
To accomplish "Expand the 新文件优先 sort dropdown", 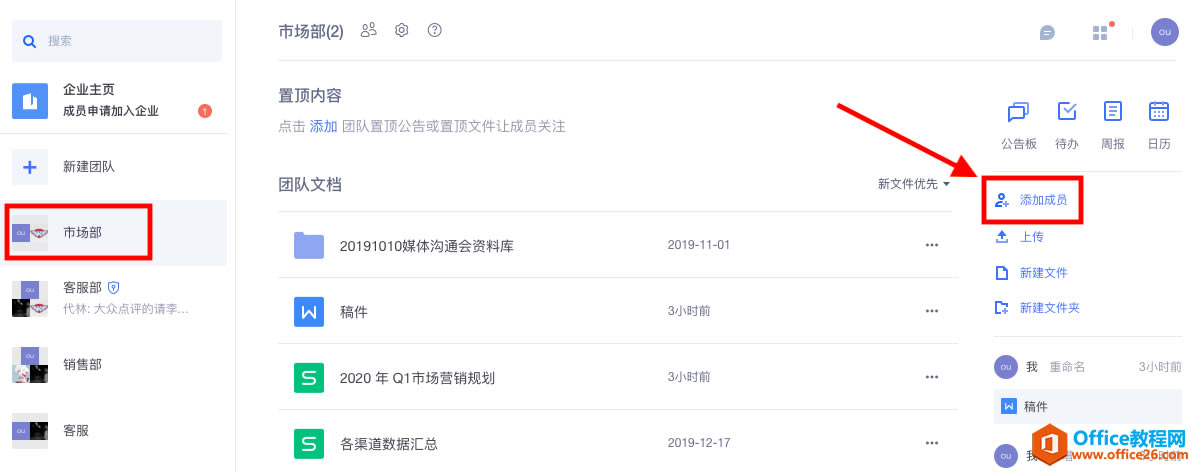I will point(913,184).
